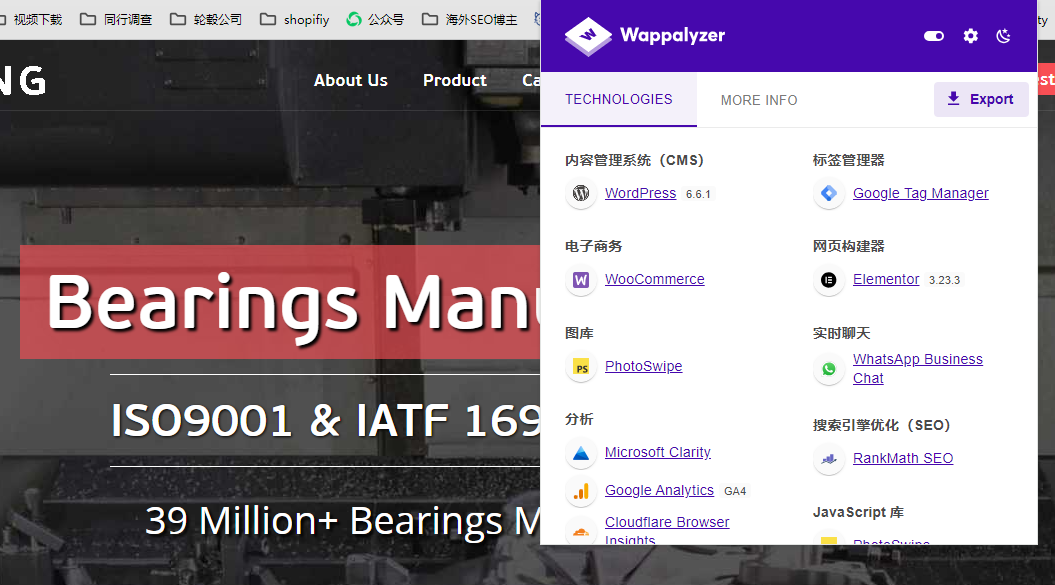Toggle the Wappalyzer enable switch
Screen dimensions: 1055x585
(934, 36)
